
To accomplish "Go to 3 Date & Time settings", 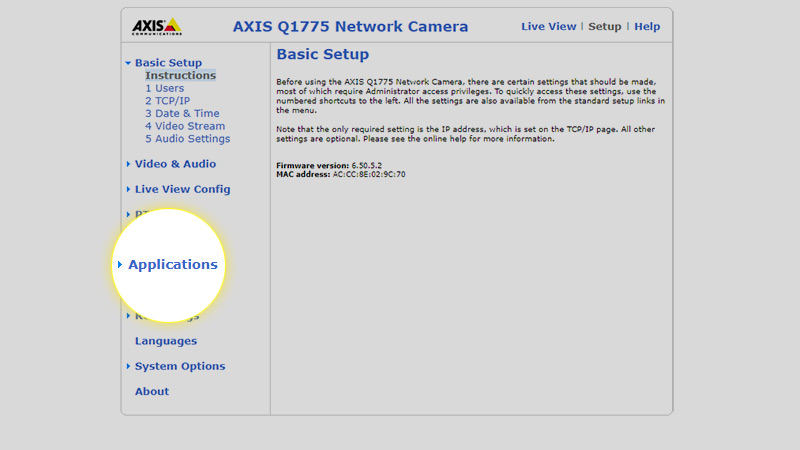I will [x=181, y=114].
